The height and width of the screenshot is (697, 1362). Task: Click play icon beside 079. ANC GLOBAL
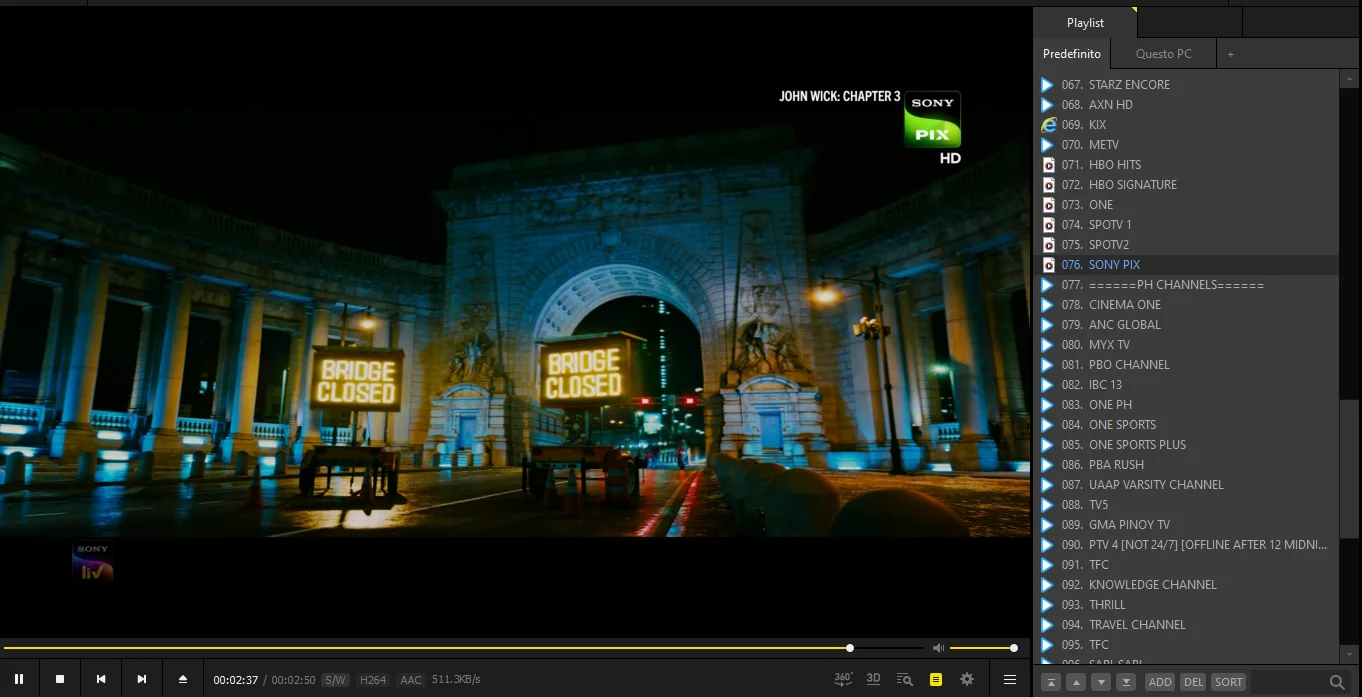pyautogui.click(x=1048, y=325)
